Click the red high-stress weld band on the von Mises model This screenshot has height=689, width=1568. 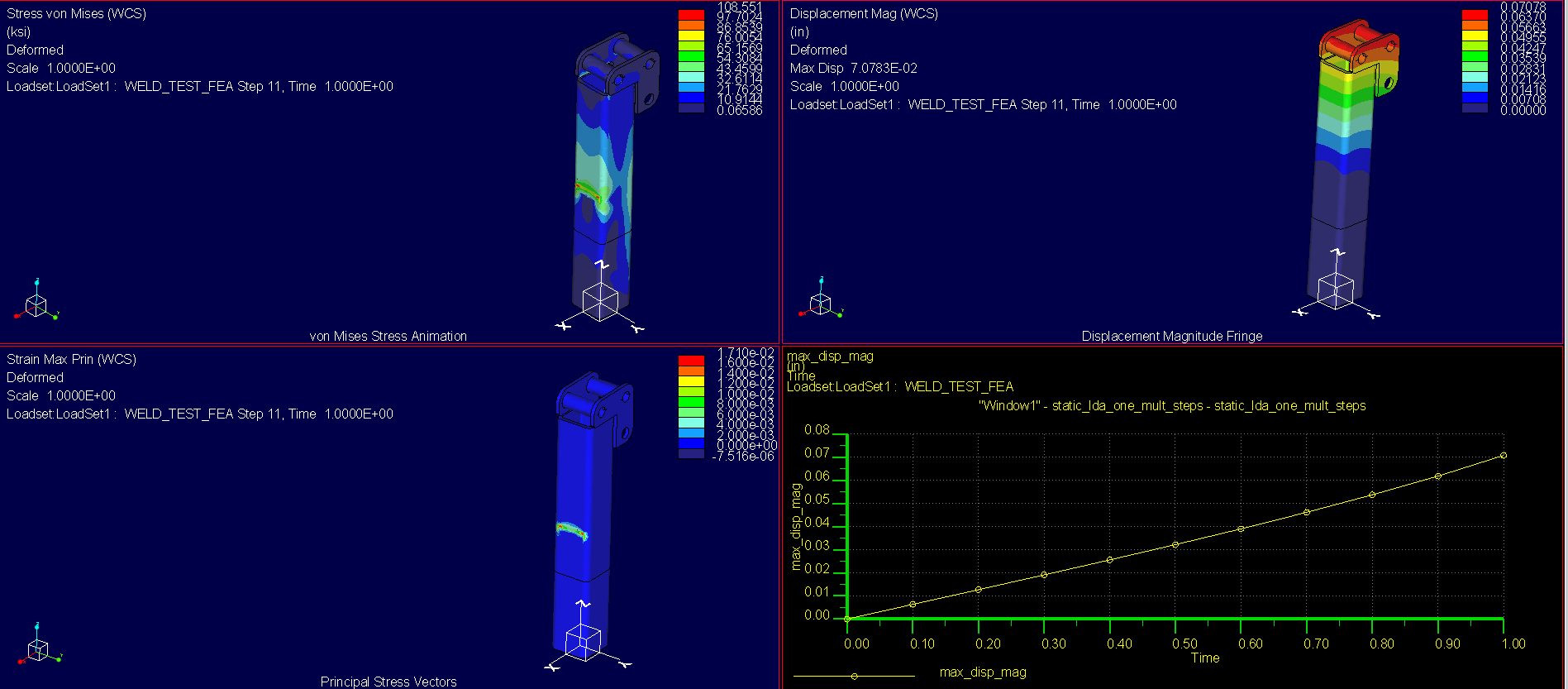point(589,191)
